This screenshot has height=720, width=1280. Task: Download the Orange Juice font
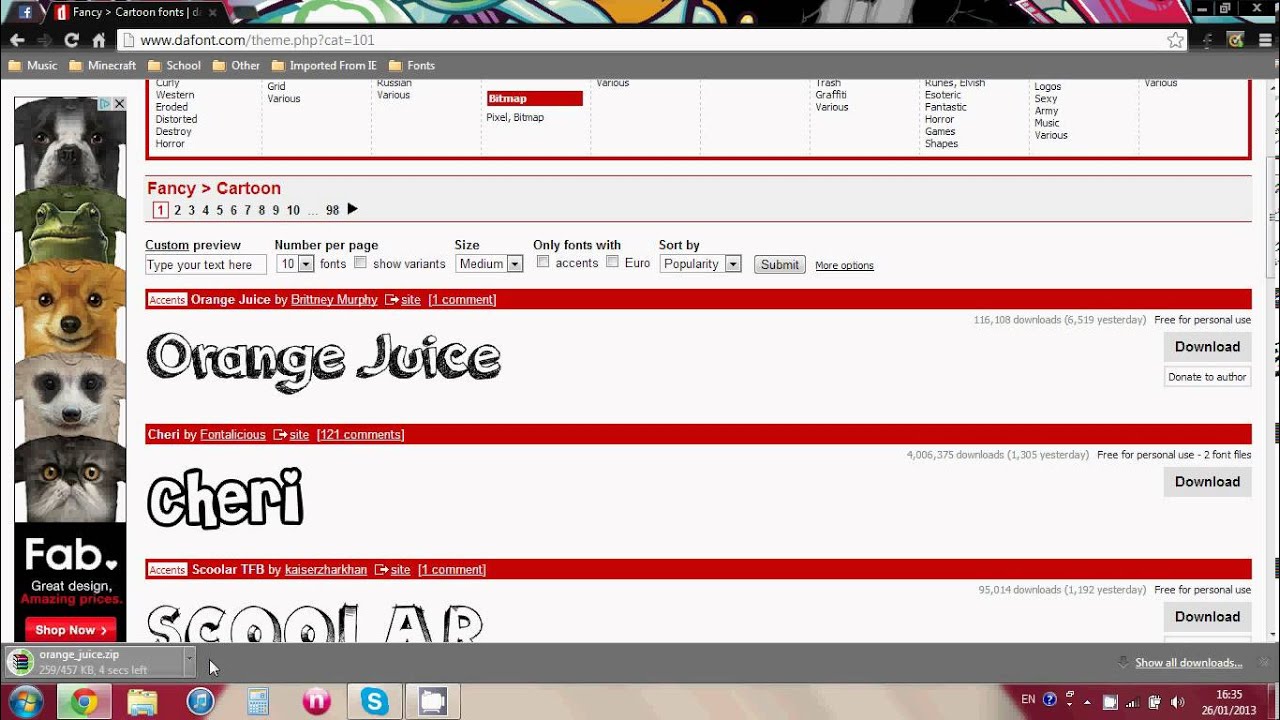click(1207, 347)
